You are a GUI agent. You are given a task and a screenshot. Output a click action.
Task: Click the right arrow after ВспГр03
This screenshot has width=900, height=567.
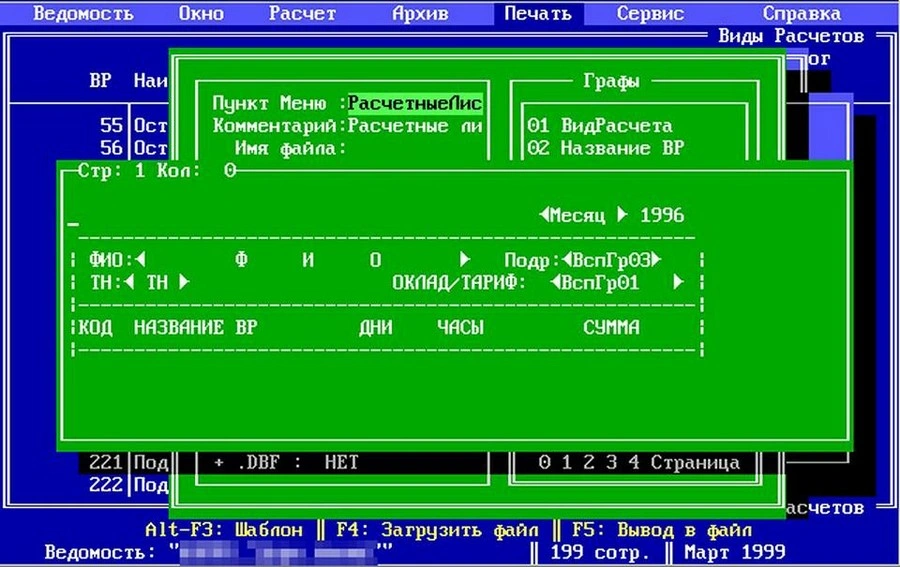tap(656, 260)
